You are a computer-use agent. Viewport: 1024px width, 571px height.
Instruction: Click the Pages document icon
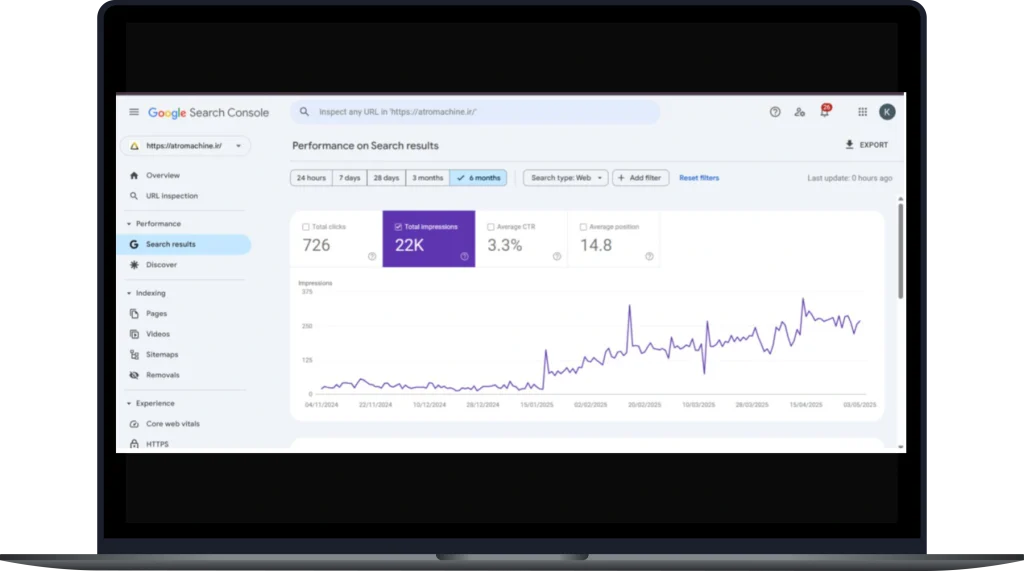[134, 314]
